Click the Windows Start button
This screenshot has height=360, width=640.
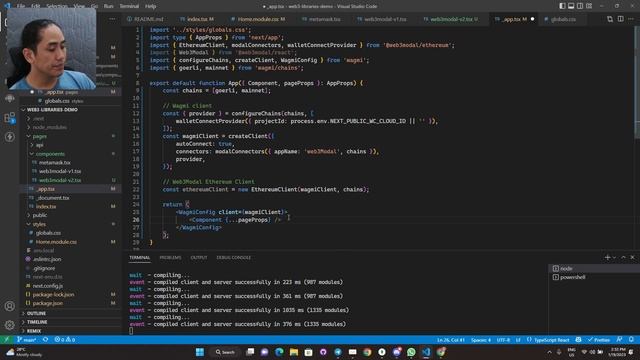200,352
